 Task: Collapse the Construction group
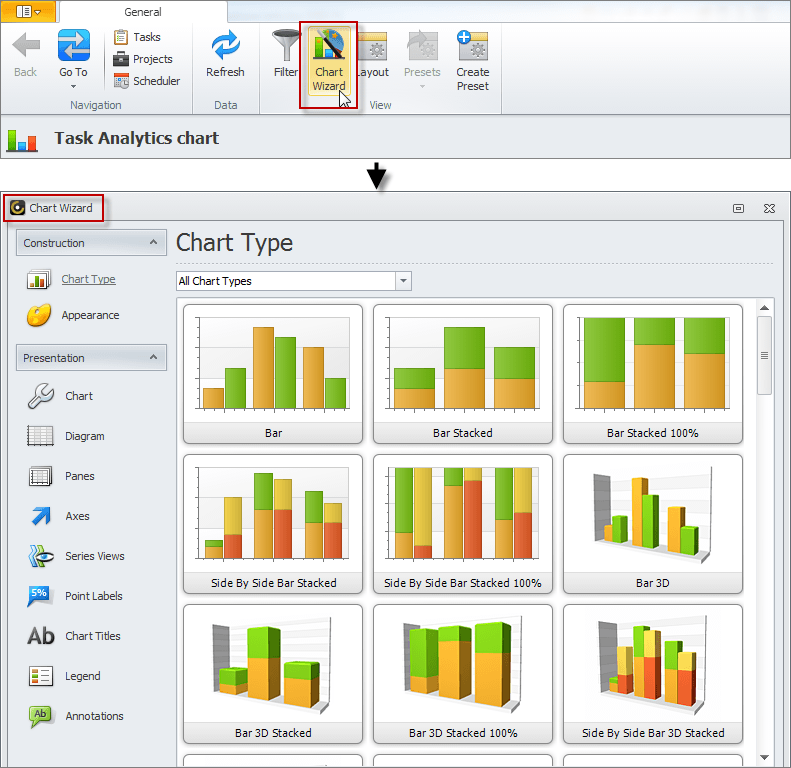pyautogui.click(x=153, y=243)
